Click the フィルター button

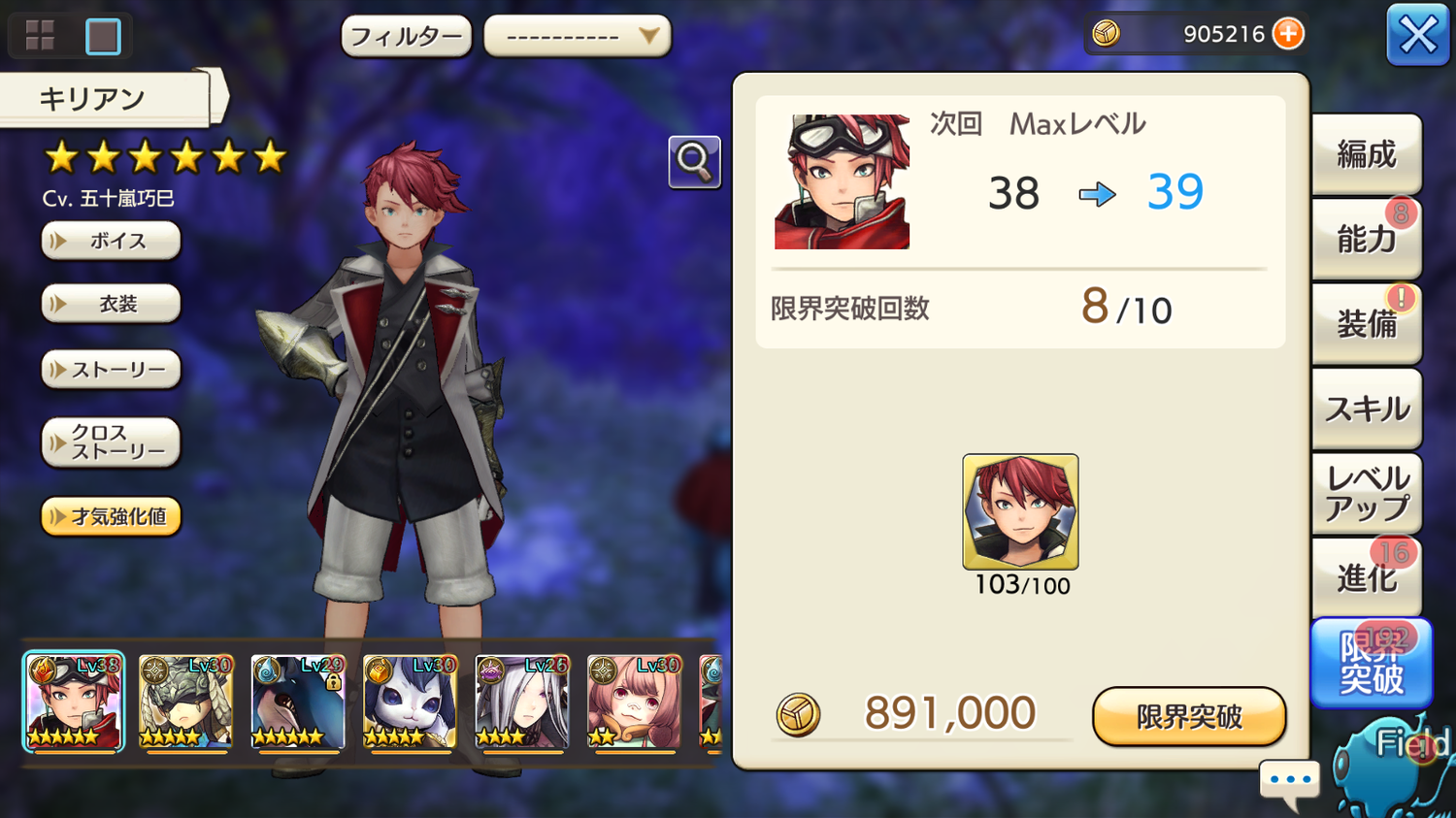(x=406, y=37)
